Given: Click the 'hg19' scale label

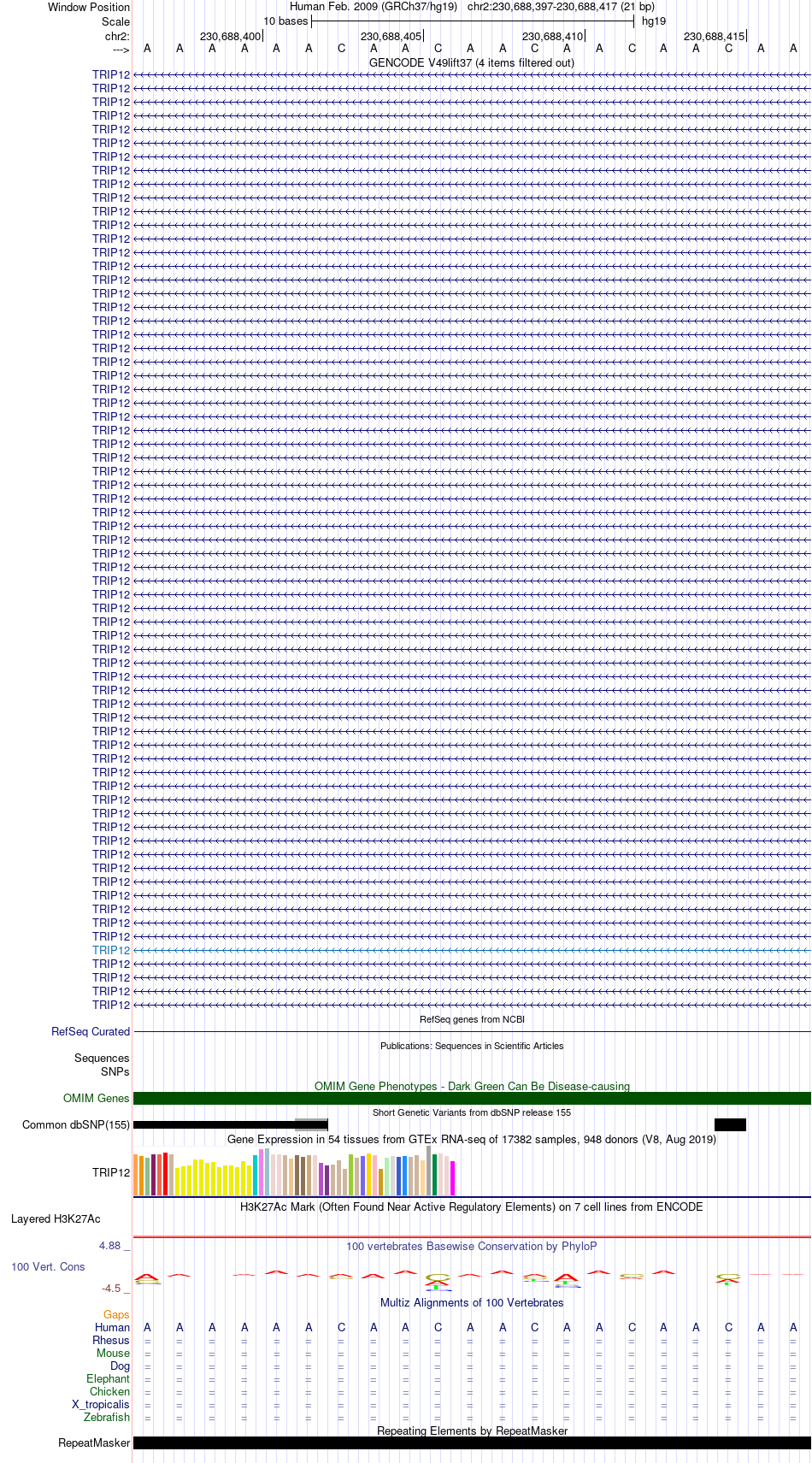Looking at the screenshot, I should point(654,21).
